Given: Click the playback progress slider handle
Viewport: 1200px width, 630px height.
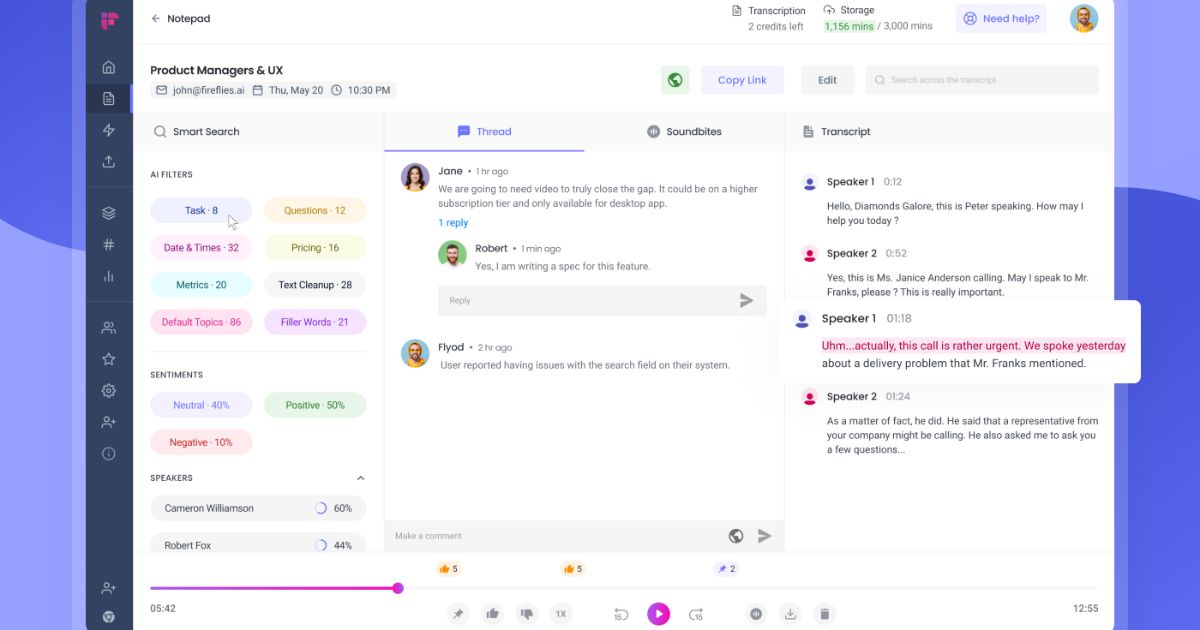Looking at the screenshot, I should coord(398,588).
